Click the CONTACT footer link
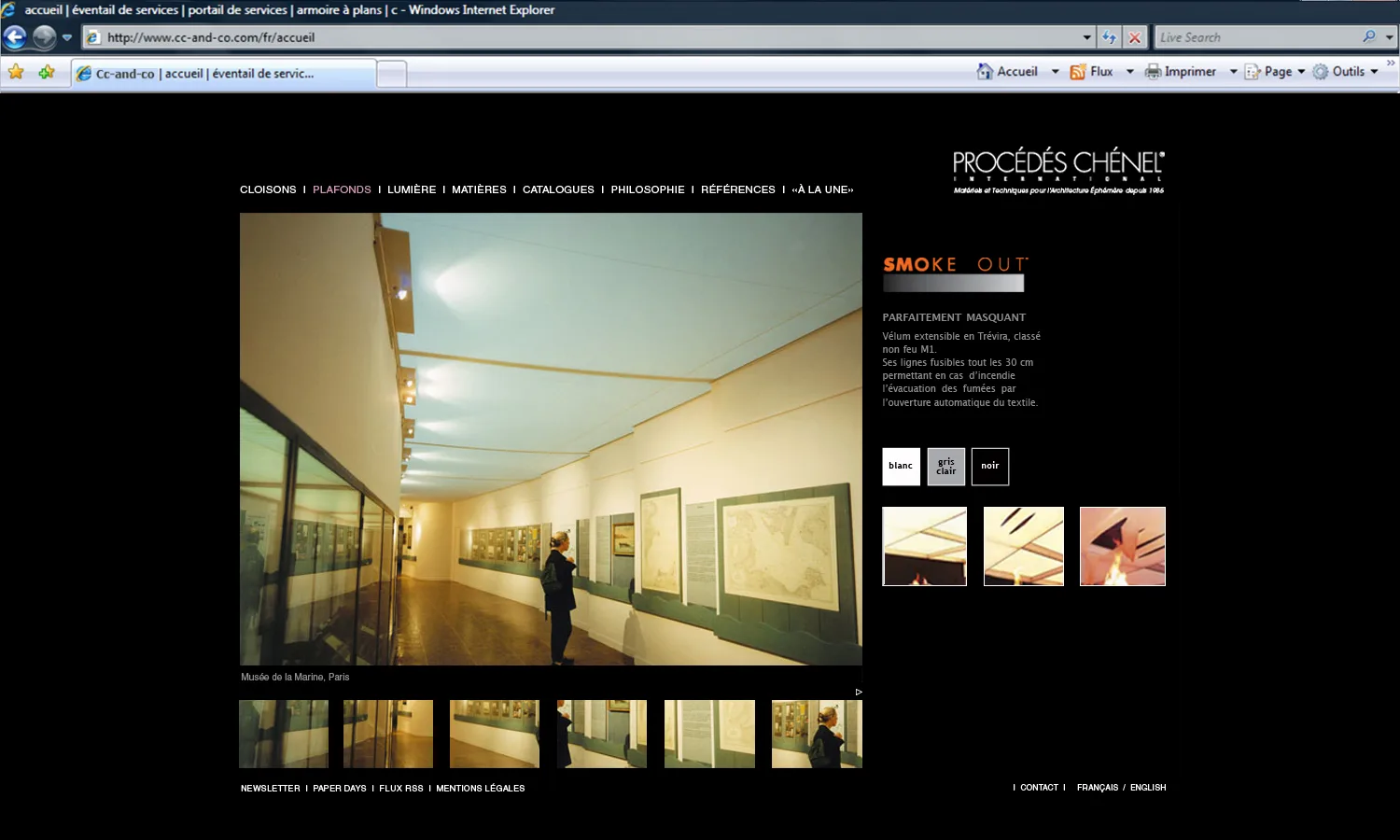The width and height of the screenshot is (1400, 840). click(1040, 788)
